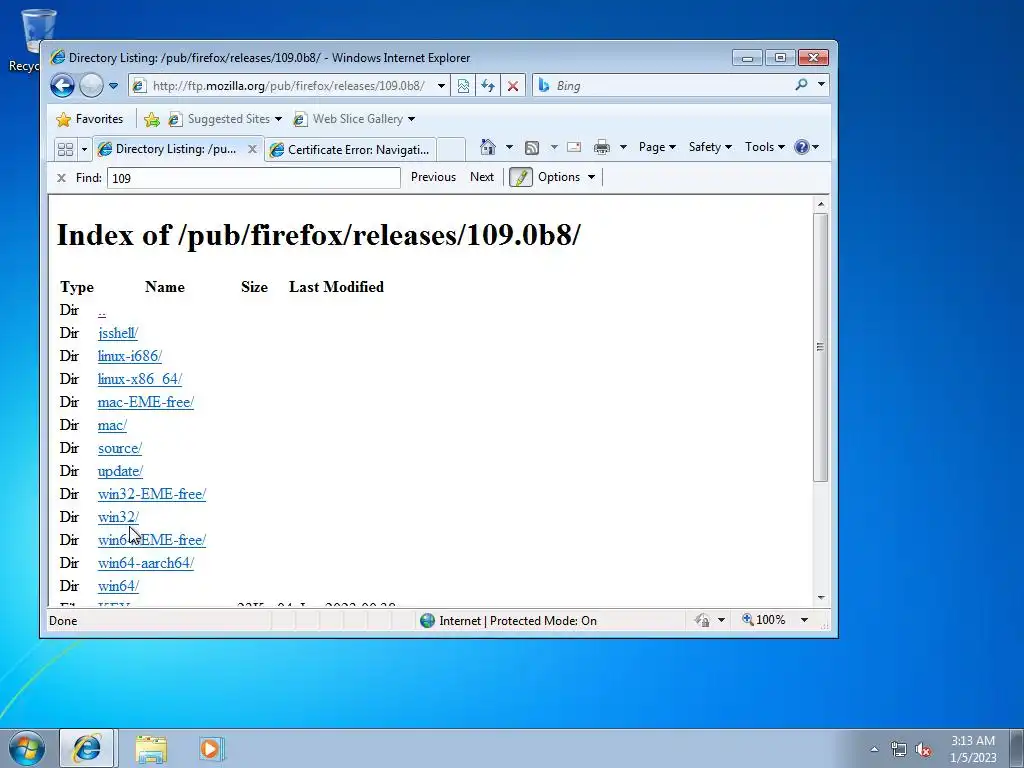The image size is (1024, 768).
Task: Open the Page menu
Action: click(x=657, y=147)
